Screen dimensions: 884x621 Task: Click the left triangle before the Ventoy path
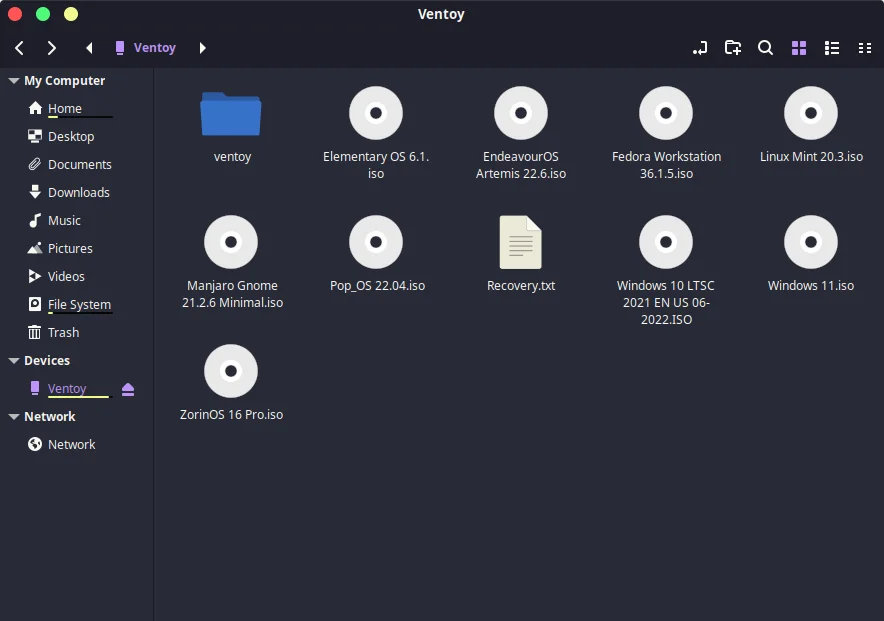coord(89,48)
